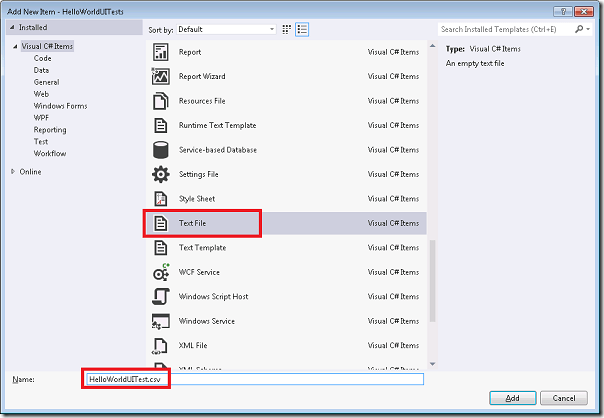Viewport: 604px width, 418px height.
Task: Select the Runtime Text Template icon
Action: [161, 125]
